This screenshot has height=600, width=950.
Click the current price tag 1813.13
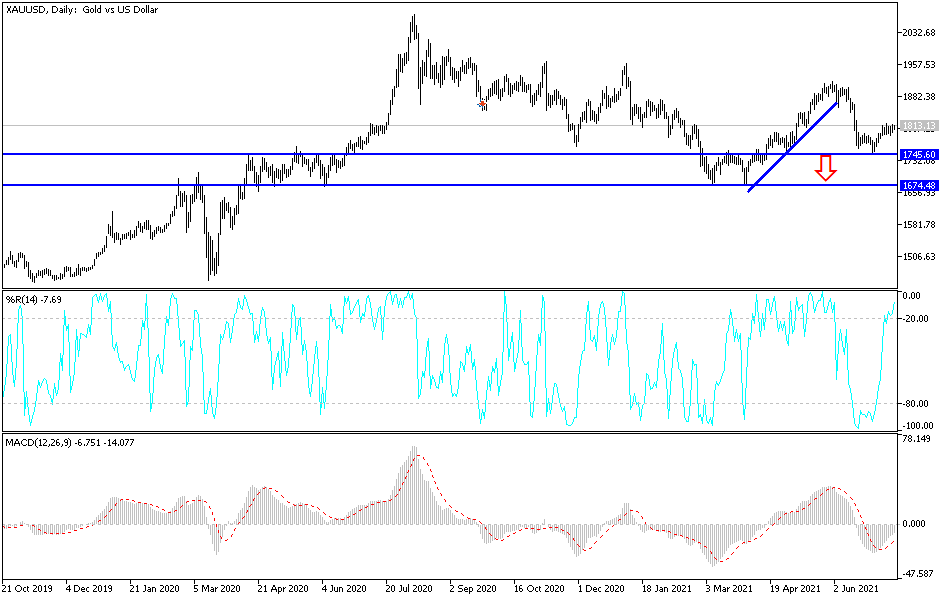[x=919, y=126]
